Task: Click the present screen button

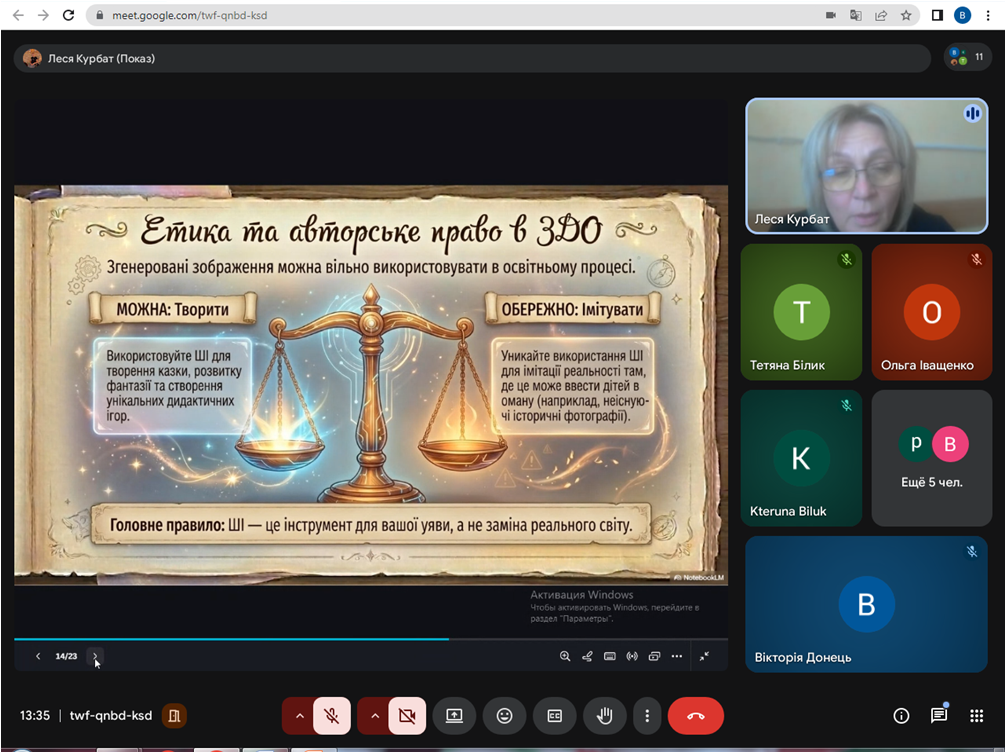Action: click(454, 716)
